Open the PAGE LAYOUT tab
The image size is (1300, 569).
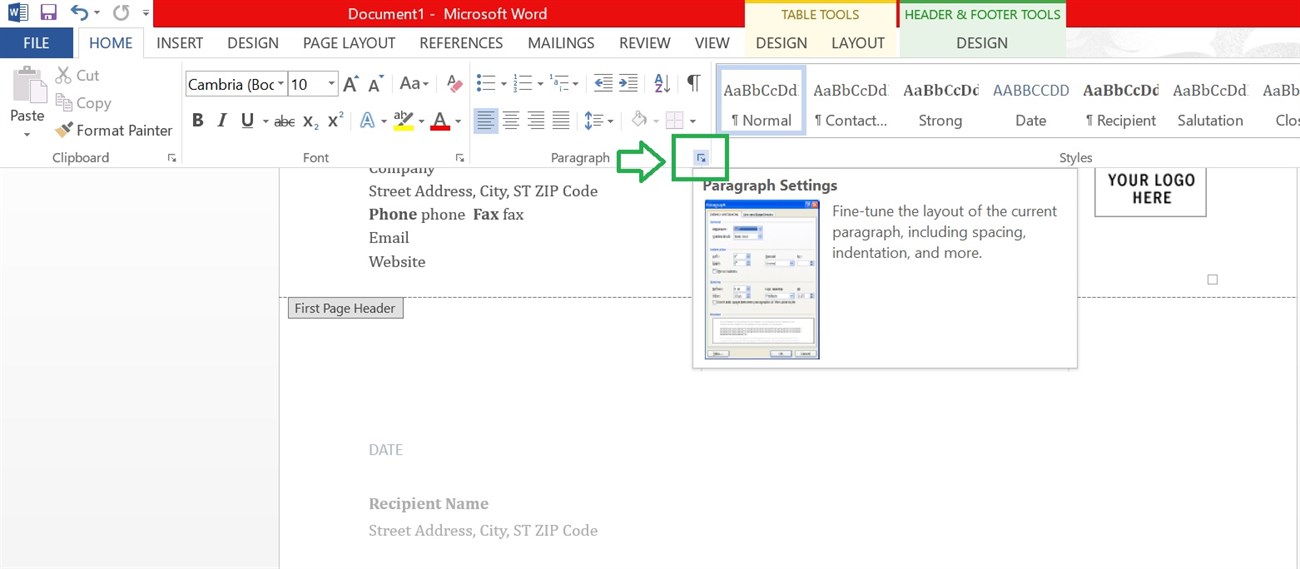[x=349, y=43]
